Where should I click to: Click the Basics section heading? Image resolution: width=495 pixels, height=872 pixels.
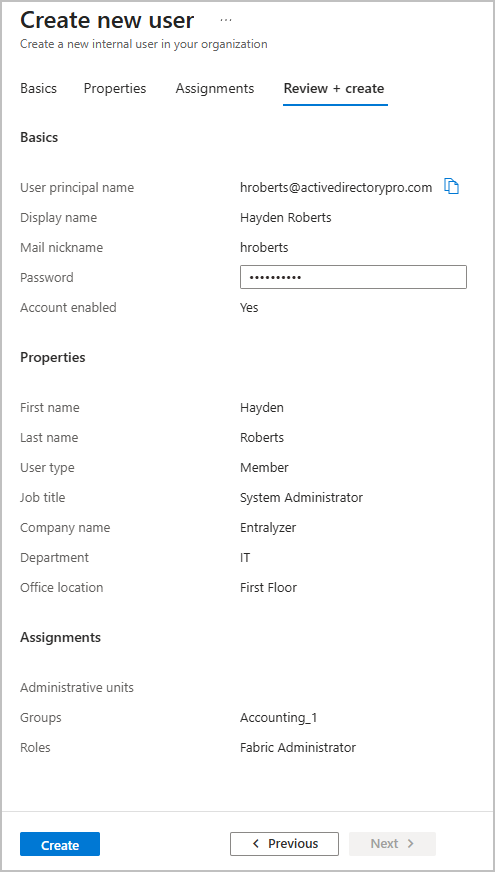(39, 137)
